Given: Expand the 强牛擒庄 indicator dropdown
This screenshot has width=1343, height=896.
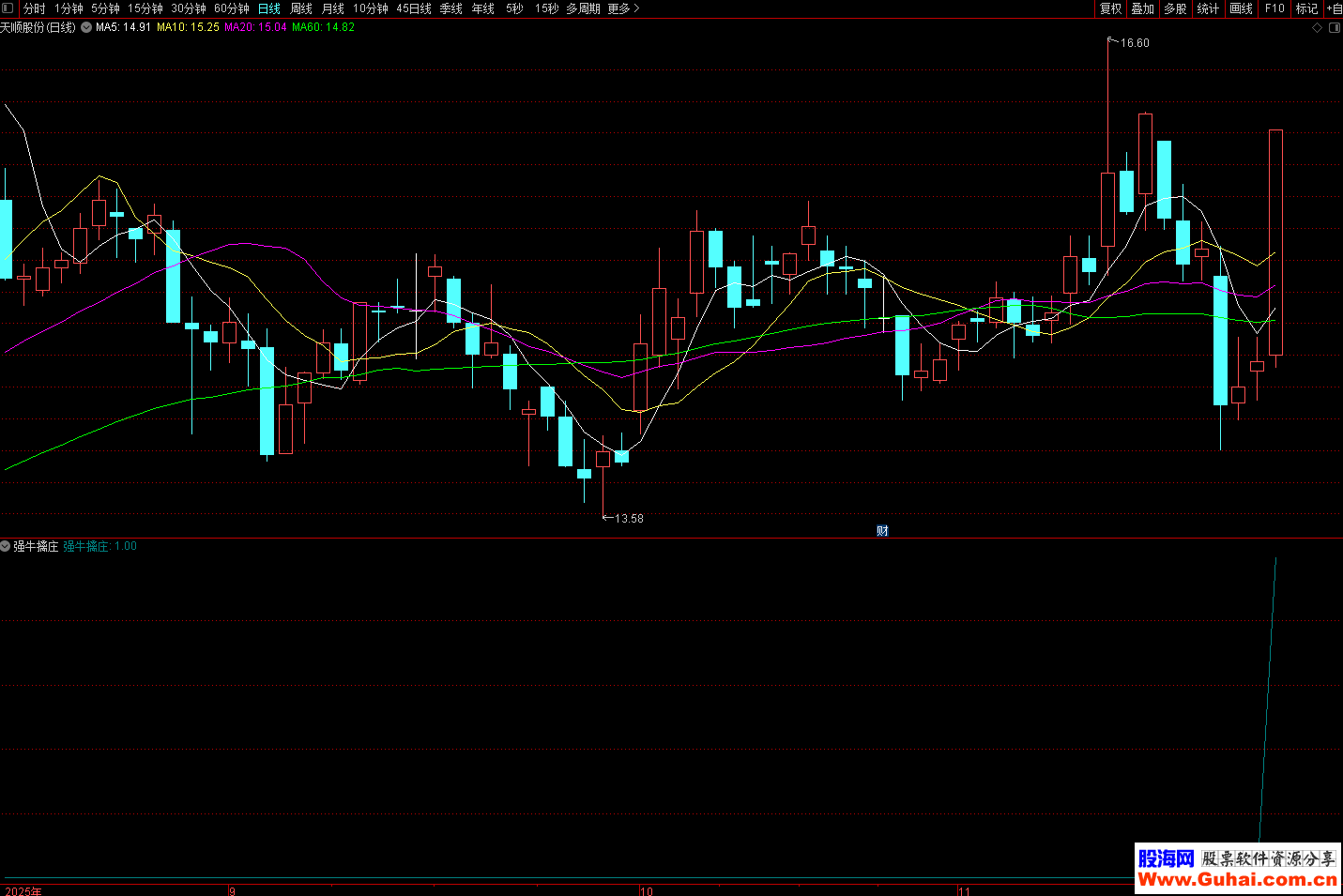Looking at the screenshot, I should click(6, 546).
